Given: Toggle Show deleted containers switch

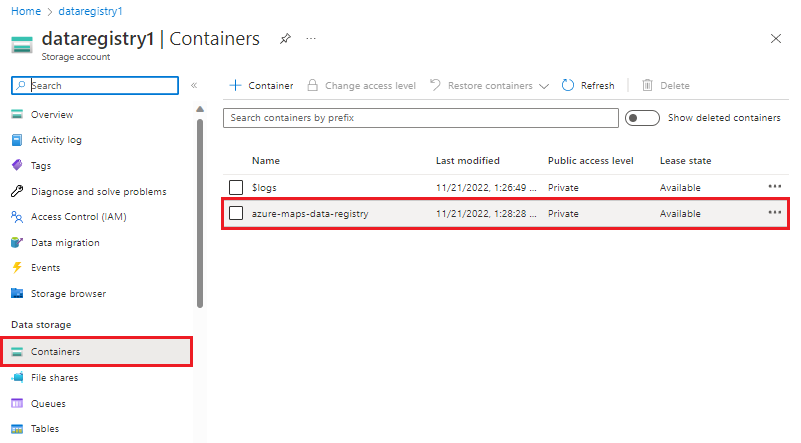Looking at the screenshot, I should pyautogui.click(x=642, y=118).
